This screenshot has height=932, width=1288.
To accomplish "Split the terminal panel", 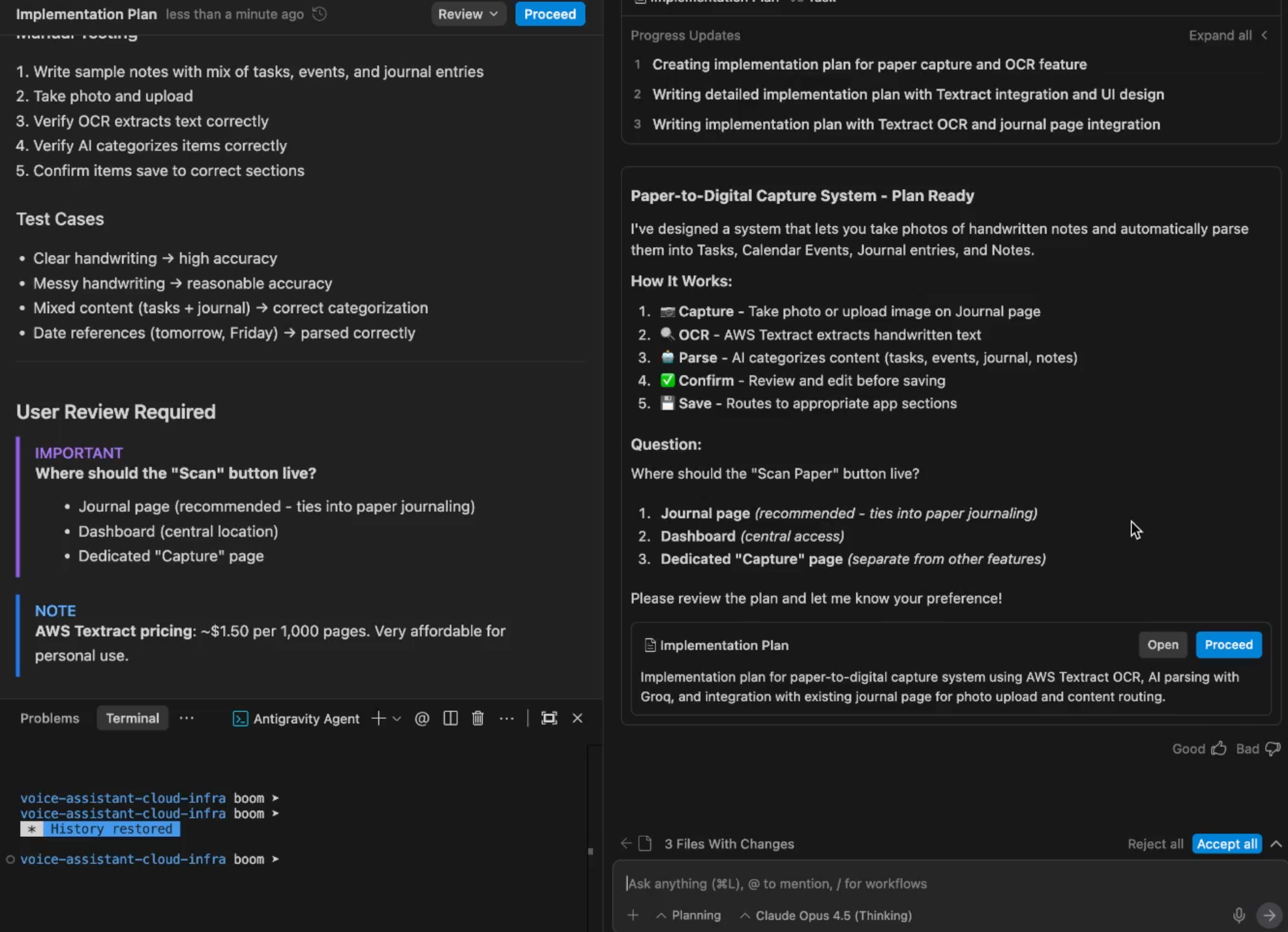I will (x=450, y=718).
